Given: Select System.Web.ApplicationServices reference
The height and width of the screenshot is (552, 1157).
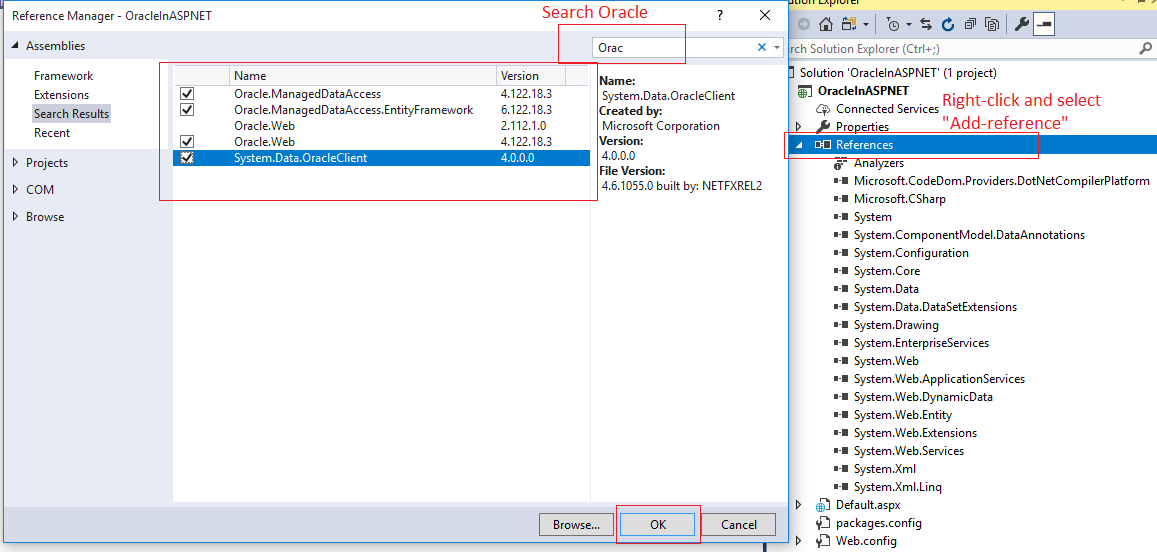Looking at the screenshot, I should [939, 379].
